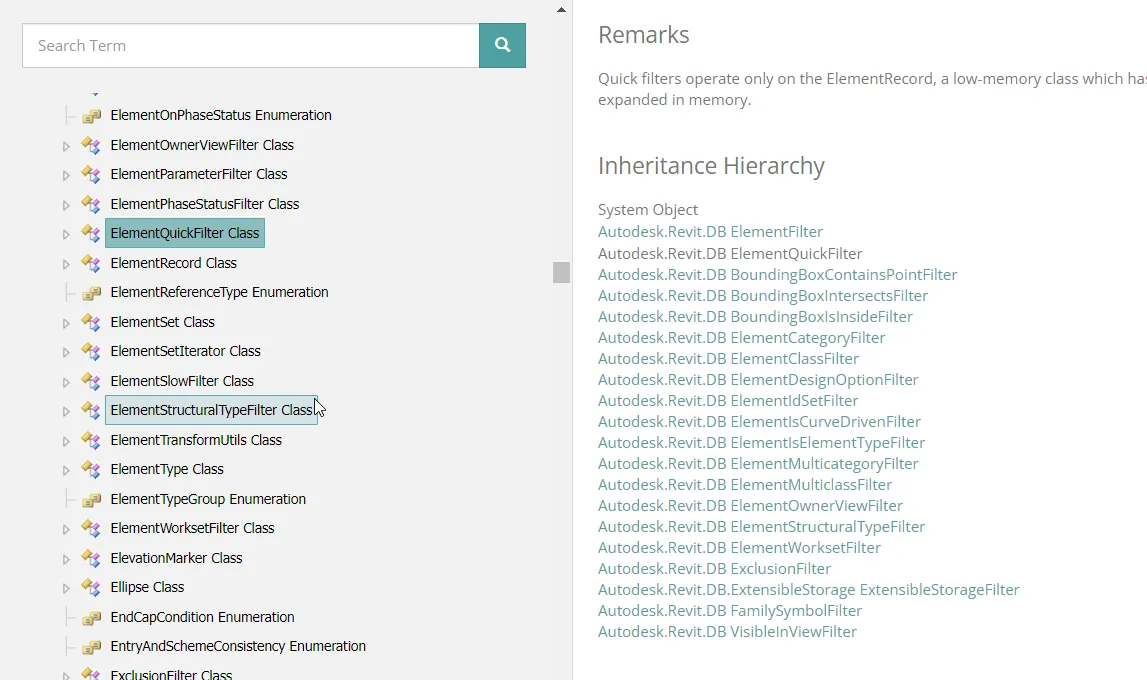
Task: Click the ElementType Class icon
Action: (x=91, y=469)
